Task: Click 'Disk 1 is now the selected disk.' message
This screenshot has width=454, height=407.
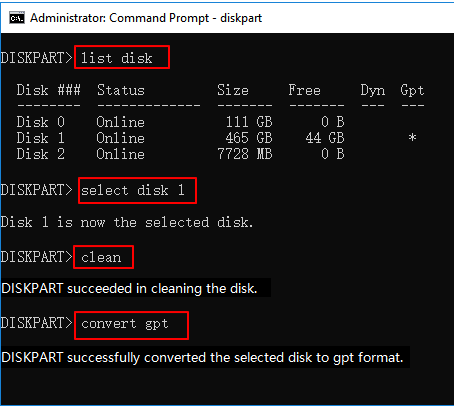Action: pos(127,222)
